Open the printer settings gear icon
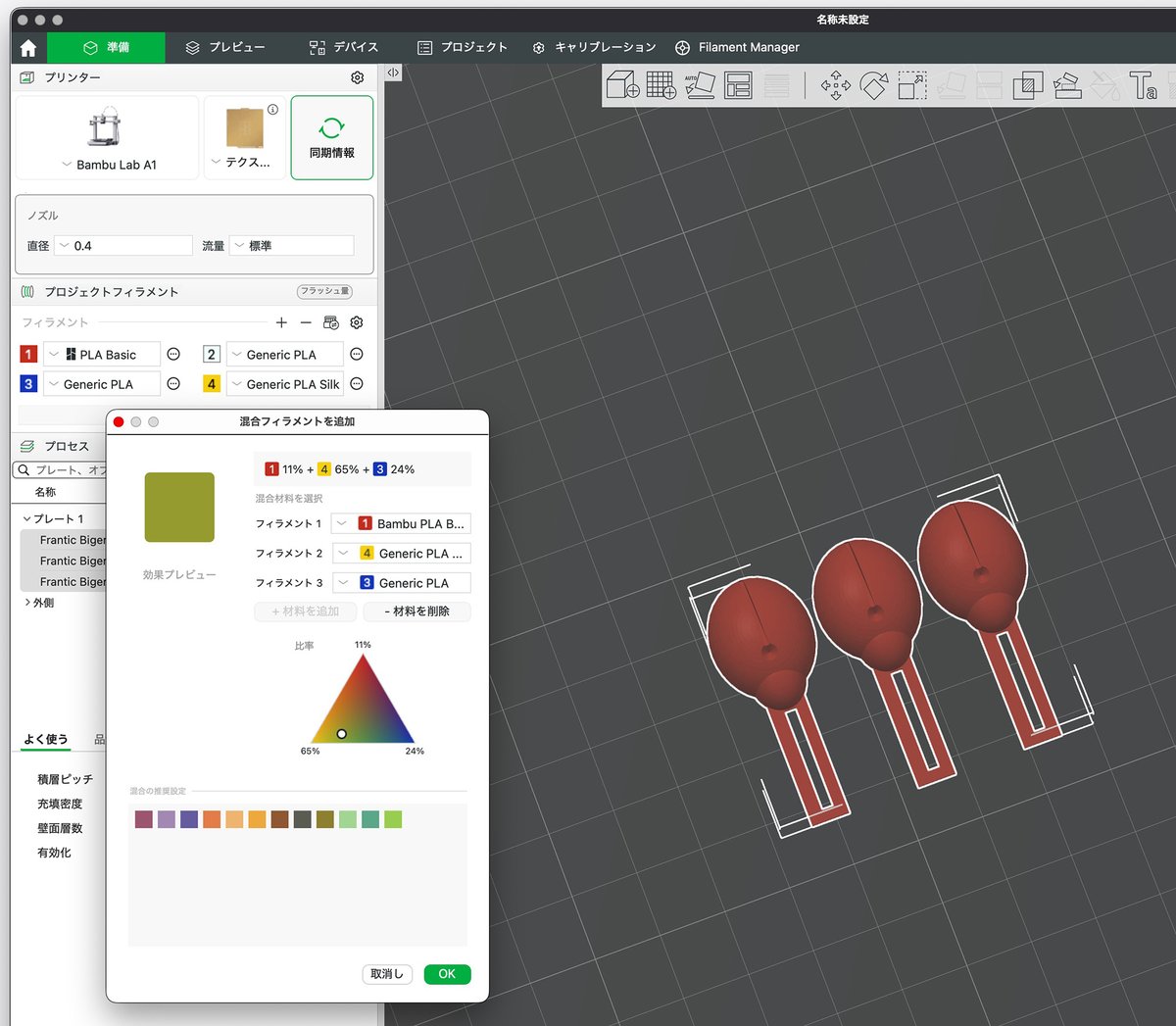Screen dimensions: 1176x1026 click(x=357, y=77)
